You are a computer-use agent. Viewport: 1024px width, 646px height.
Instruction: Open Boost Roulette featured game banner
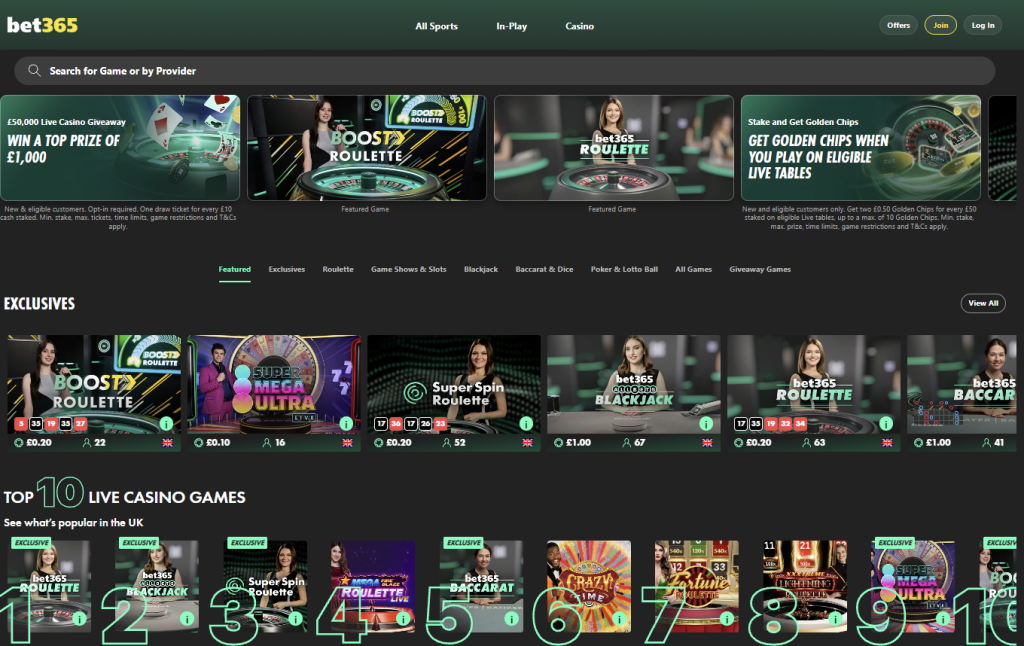click(366, 148)
